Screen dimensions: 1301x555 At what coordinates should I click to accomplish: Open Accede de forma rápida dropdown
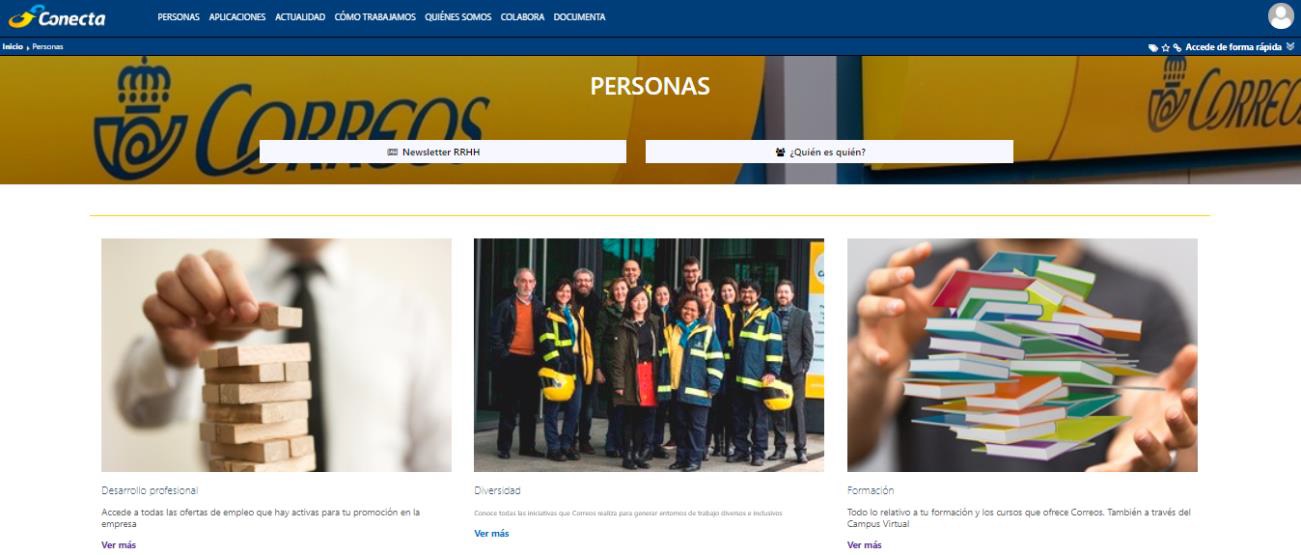click(x=1233, y=47)
